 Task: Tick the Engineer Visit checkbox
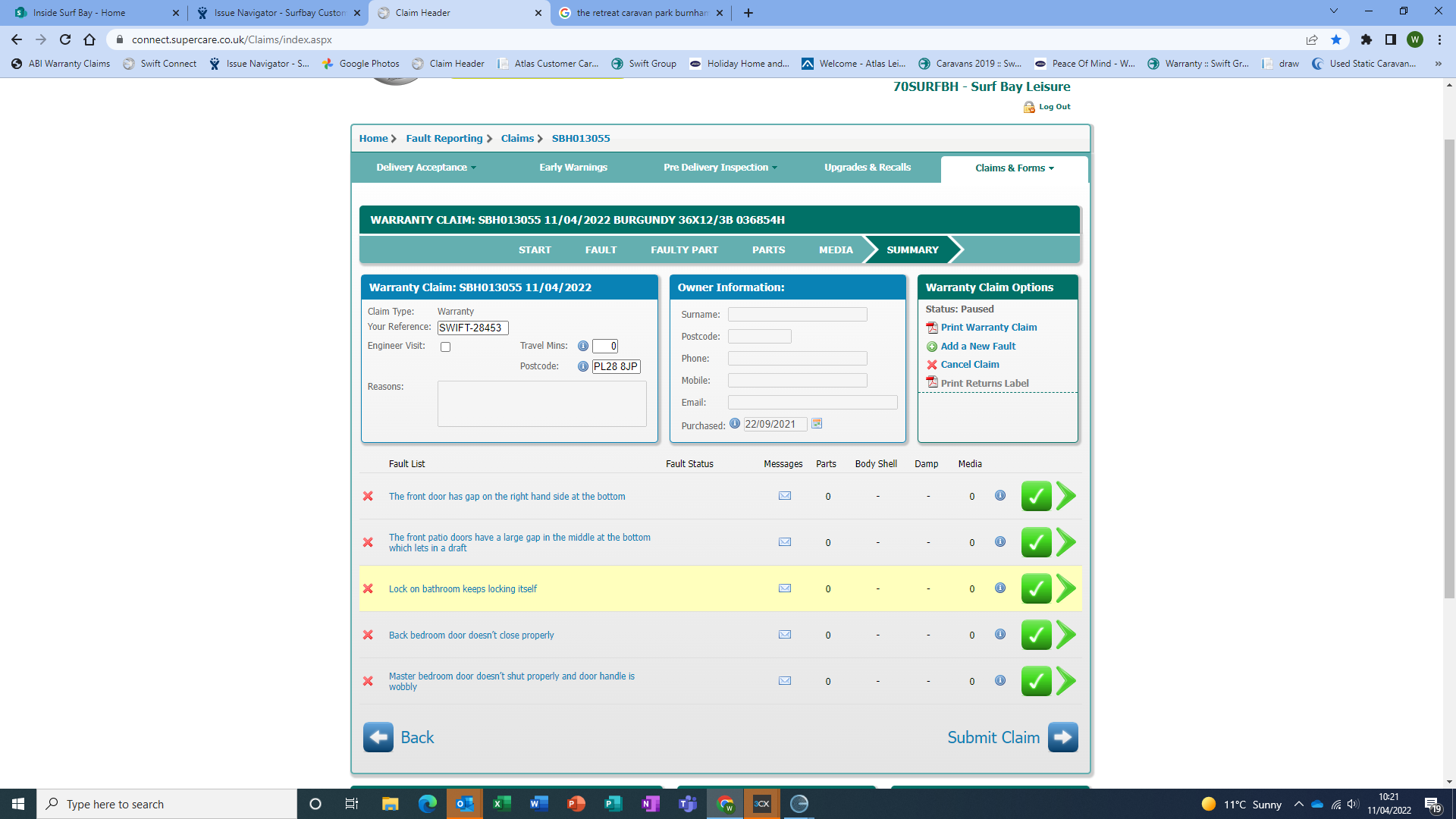click(x=446, y=347)
